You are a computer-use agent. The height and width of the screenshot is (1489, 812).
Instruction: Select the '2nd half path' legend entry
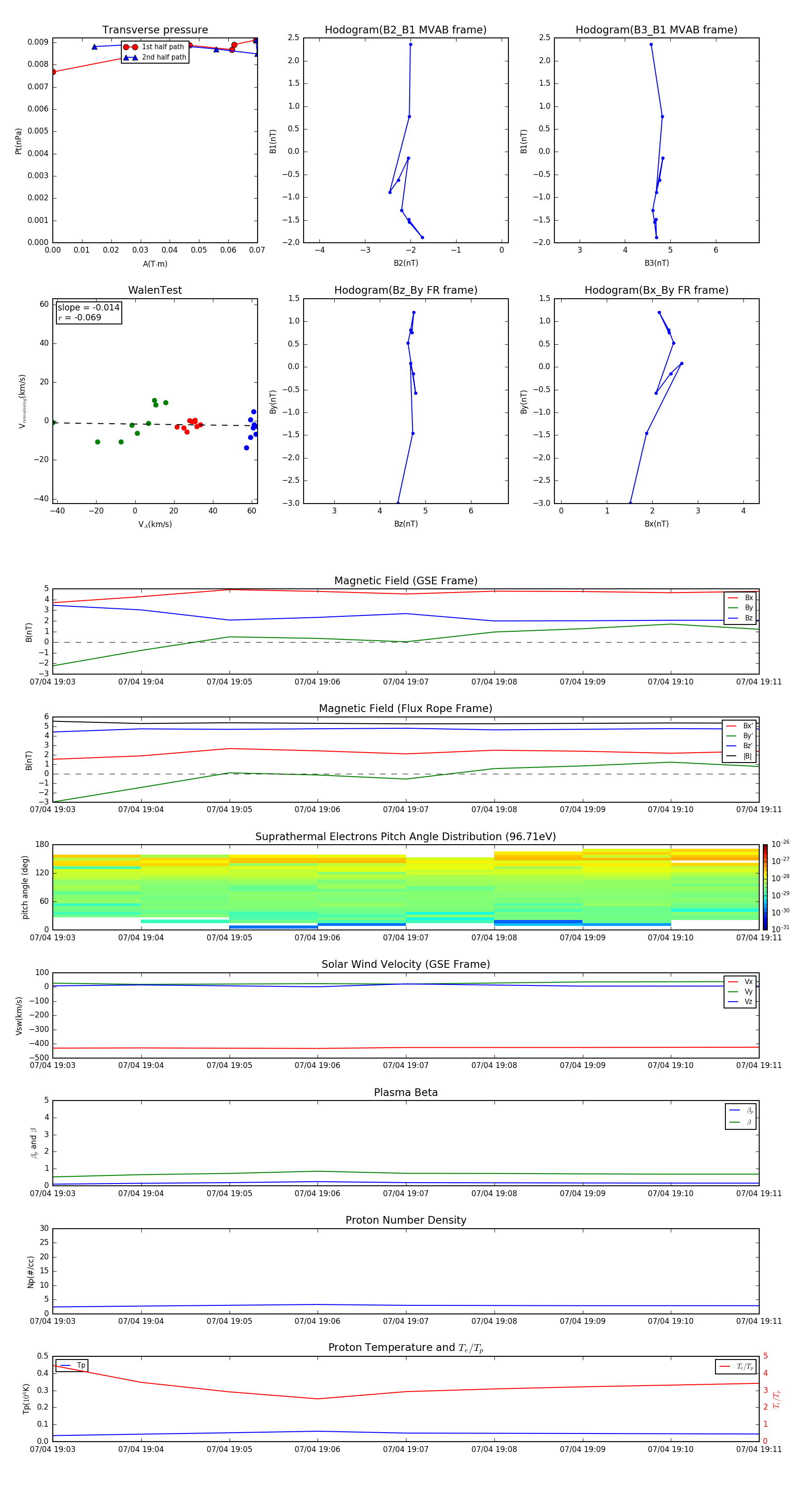coord(155,57)
